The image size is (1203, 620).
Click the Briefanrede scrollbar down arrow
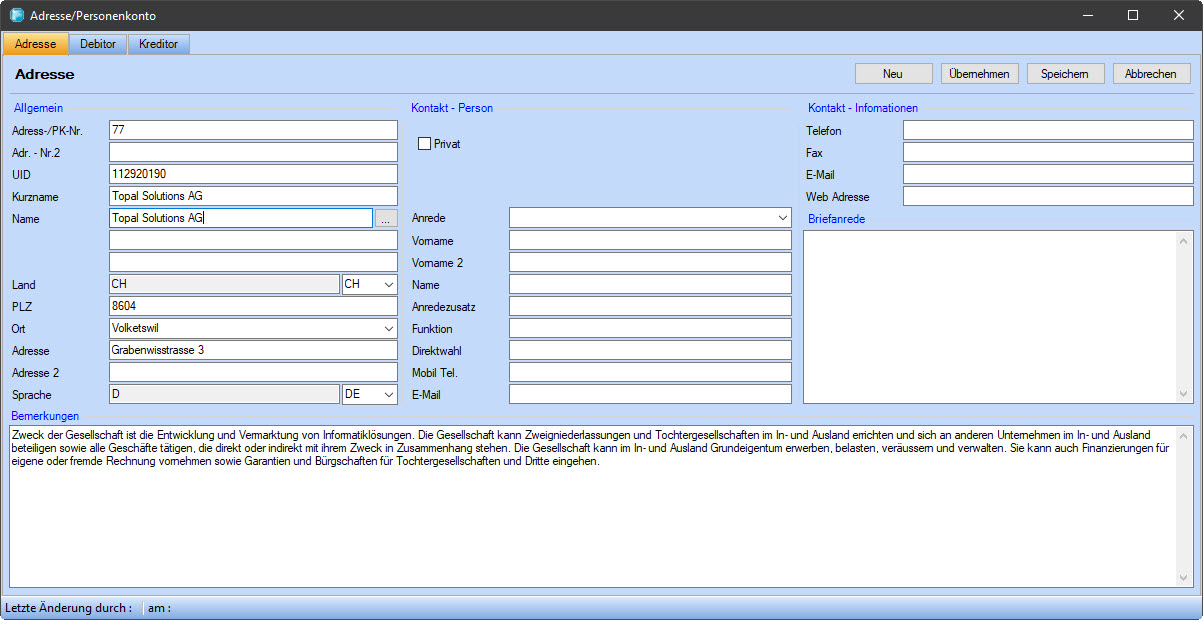click(x=1186, y=395)
